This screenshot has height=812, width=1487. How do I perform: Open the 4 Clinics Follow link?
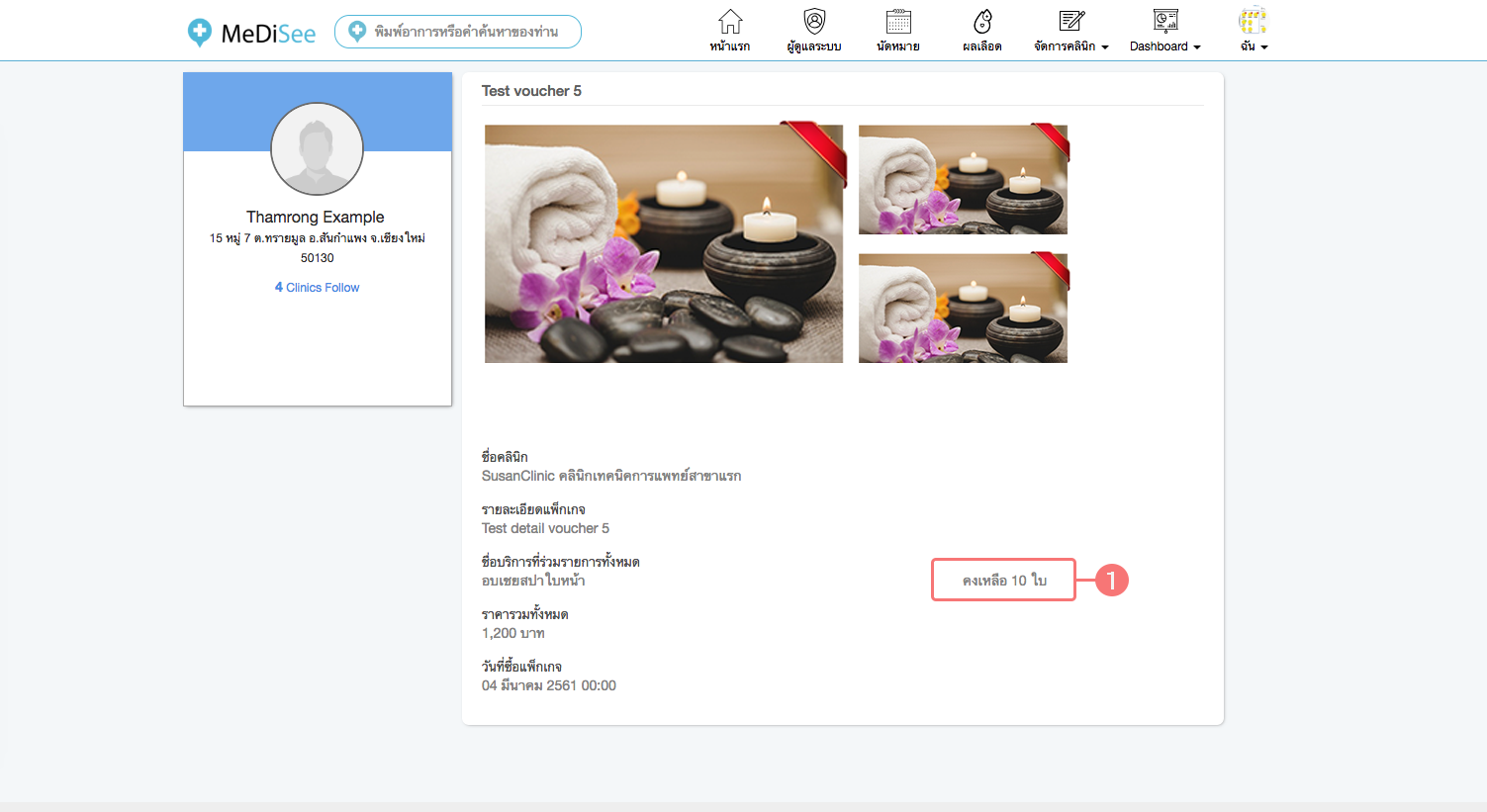point(318,288)
